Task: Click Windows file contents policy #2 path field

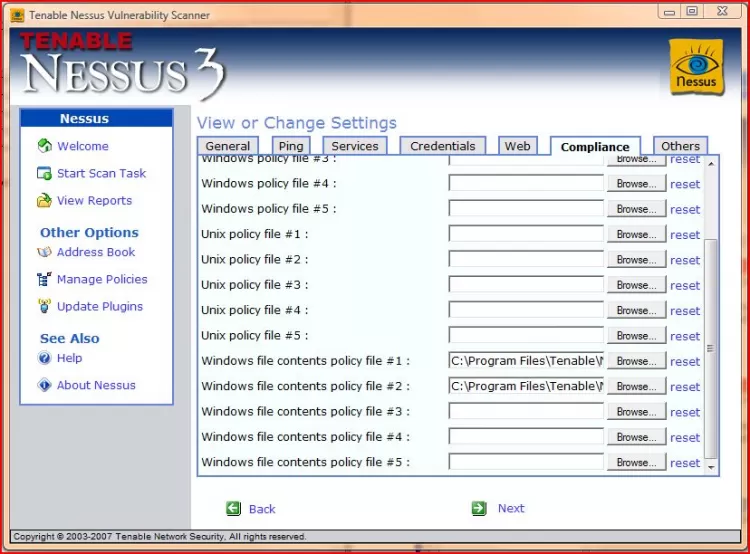Action: [x=526, y=386]
